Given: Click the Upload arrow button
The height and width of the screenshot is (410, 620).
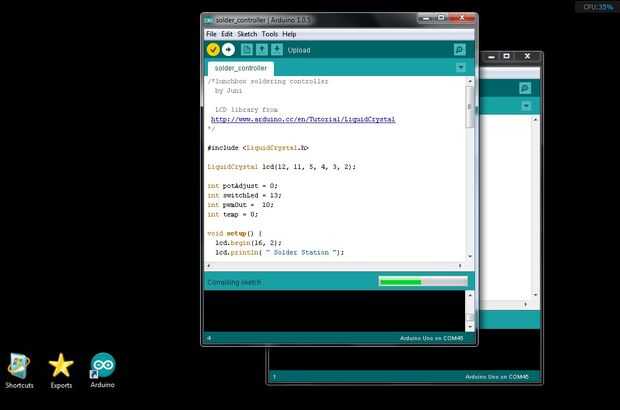Looking at the screenshot, I should coord(228,50).
